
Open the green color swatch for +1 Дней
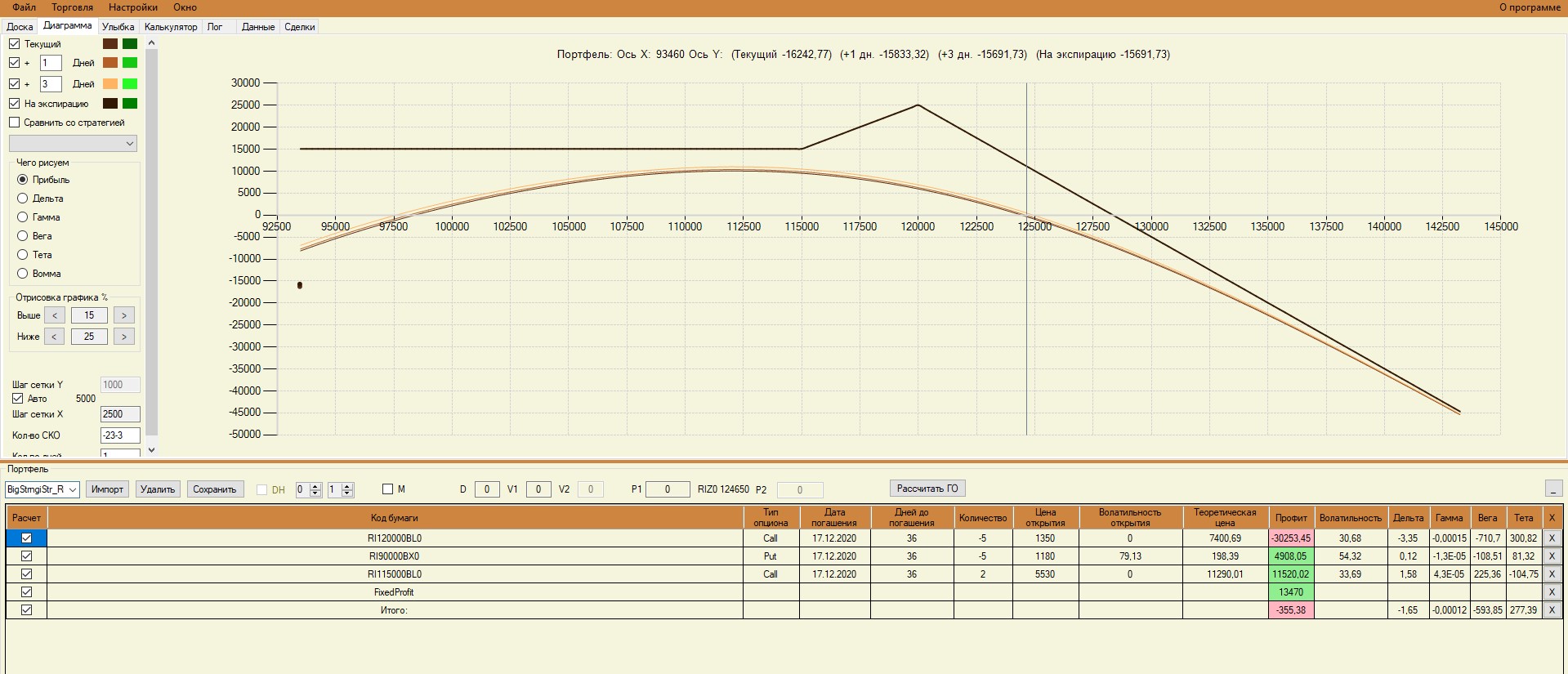tap(130, 63)
